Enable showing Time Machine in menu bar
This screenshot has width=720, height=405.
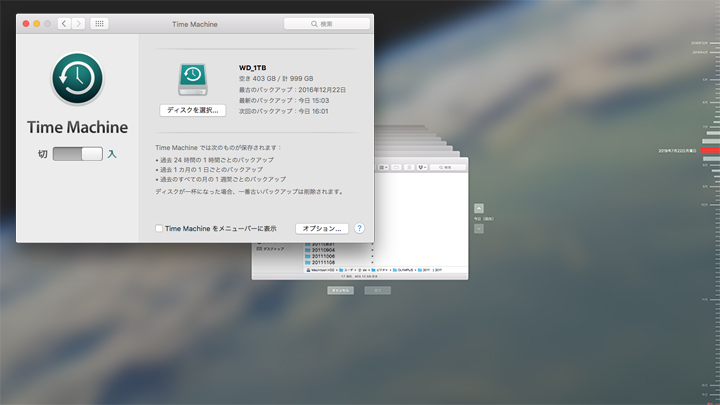click(159, 228)
